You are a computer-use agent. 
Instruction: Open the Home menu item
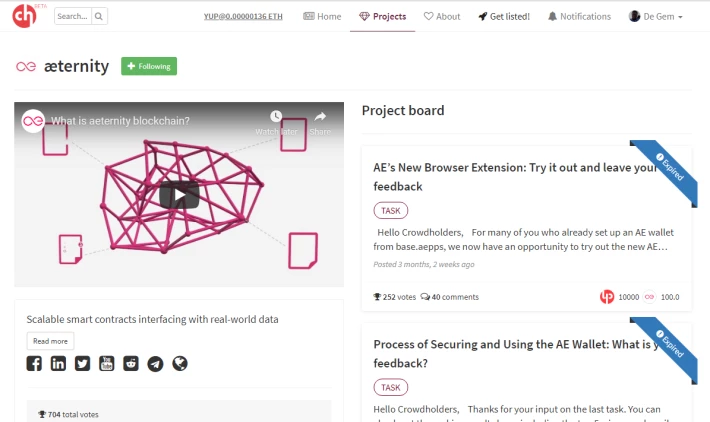tap(322, 16)
